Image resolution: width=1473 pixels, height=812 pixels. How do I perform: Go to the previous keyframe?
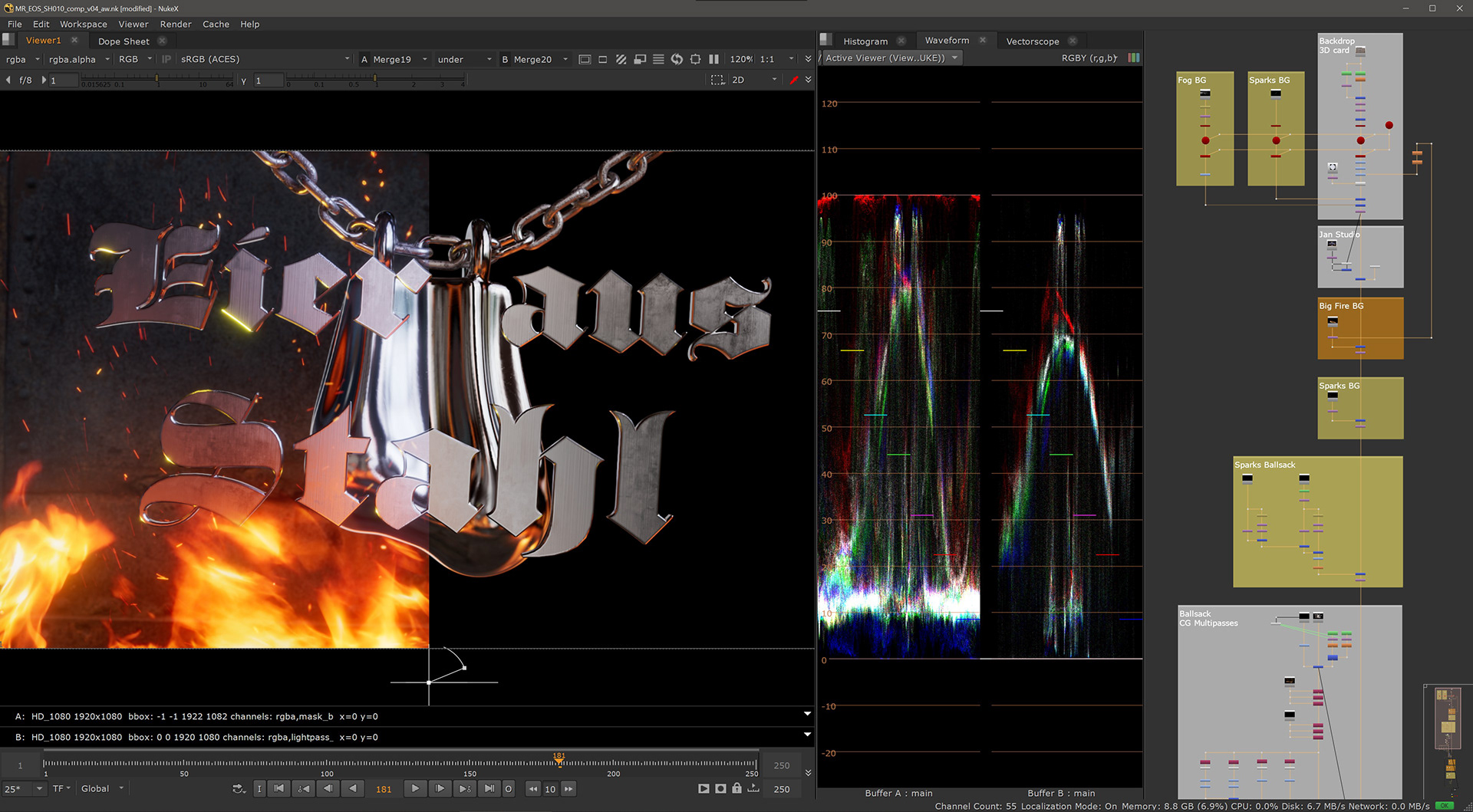(304, 788)
